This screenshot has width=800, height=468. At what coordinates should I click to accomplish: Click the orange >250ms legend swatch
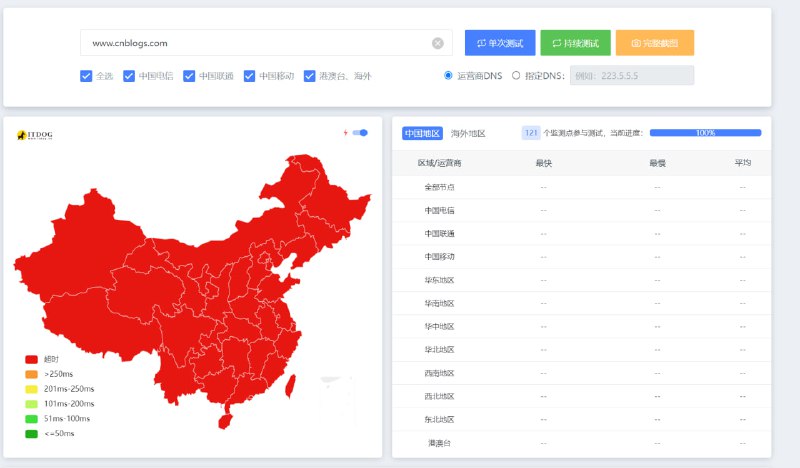tap(32, 374)
